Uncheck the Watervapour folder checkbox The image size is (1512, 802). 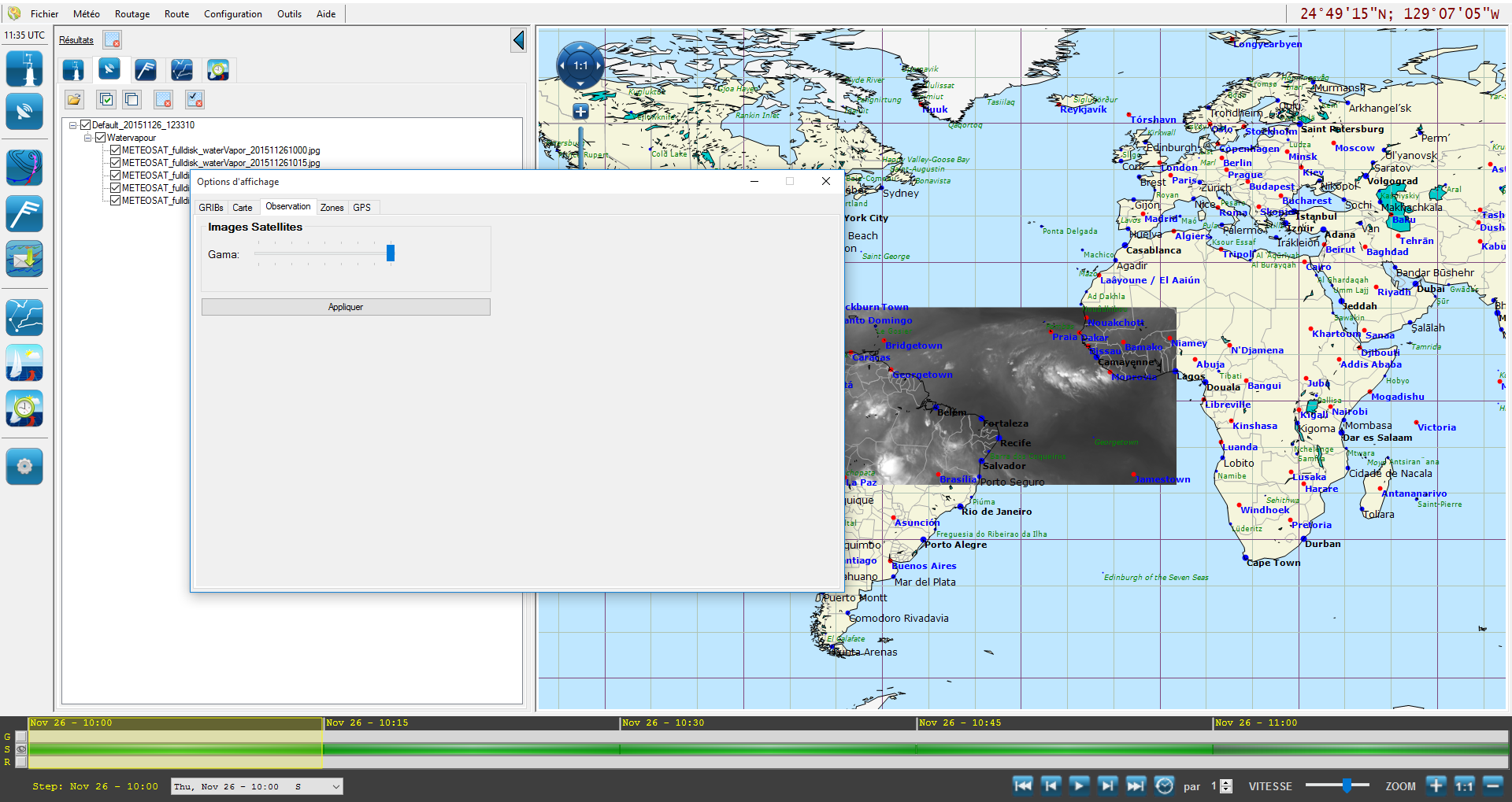(100, 138)
